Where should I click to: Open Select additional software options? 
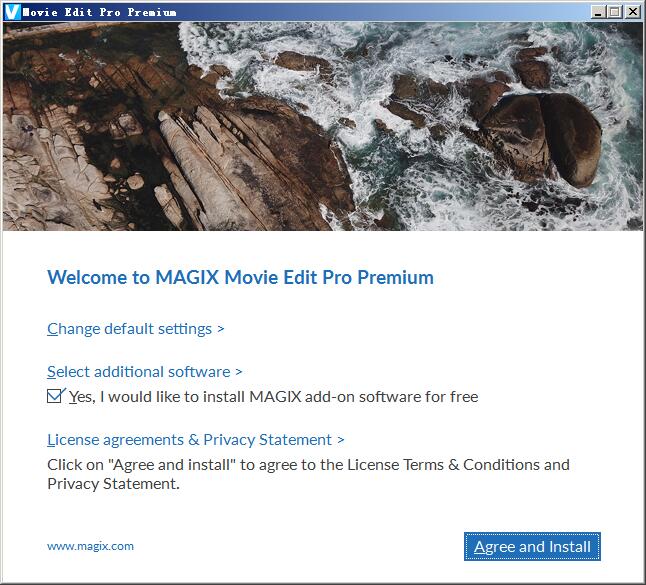(138, 372)
